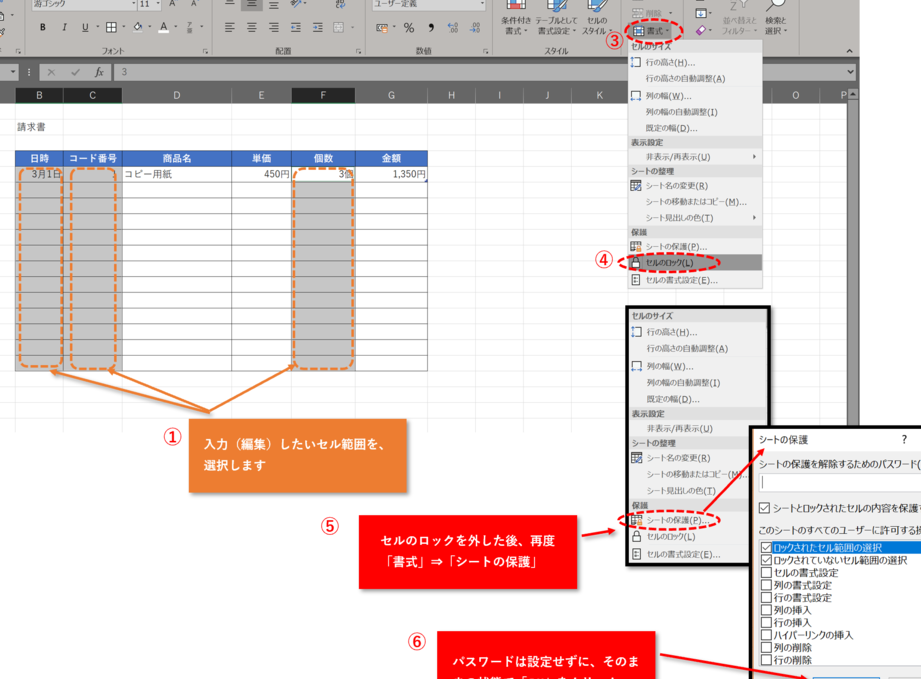This screenshot has width=921, height=679.
Task: Apply the comma style
Action: coord(431,28)
